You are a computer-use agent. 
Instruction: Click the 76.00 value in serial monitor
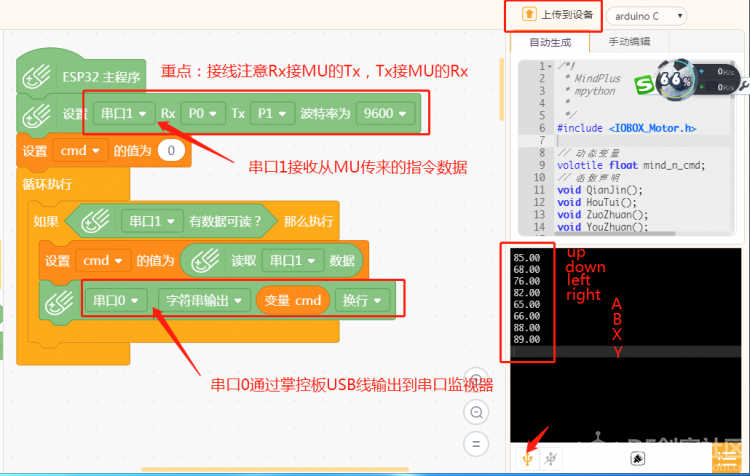click(527, 281)
